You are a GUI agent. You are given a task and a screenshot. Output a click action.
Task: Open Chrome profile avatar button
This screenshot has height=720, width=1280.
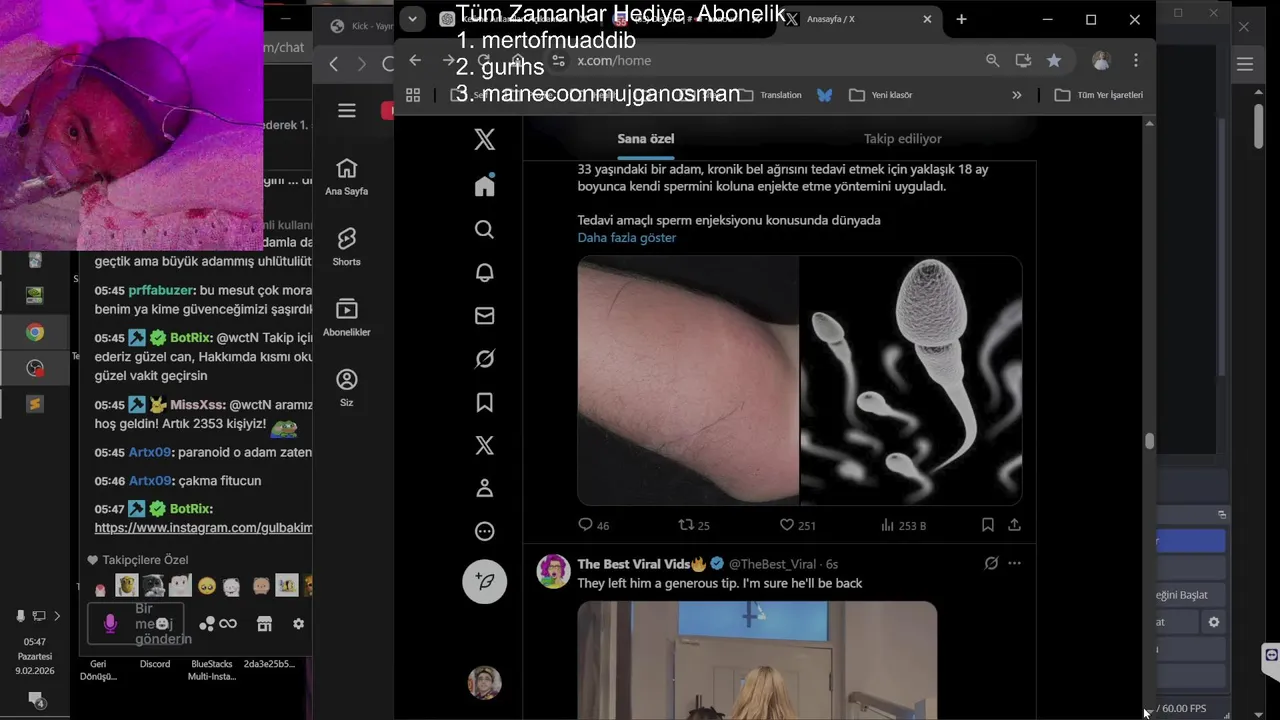click(x=1101, y=60)
